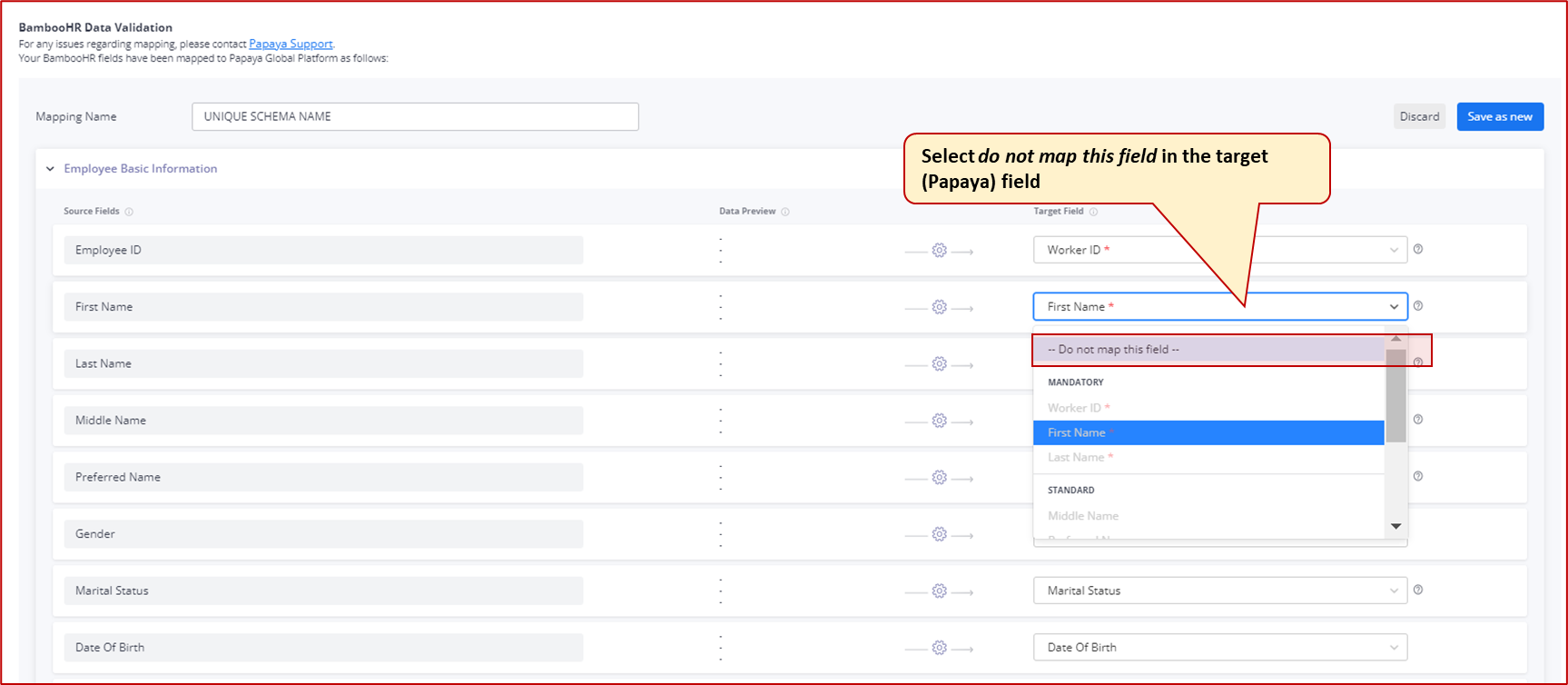
Task: Click the Last Name source field
Action: click(323, 363)
